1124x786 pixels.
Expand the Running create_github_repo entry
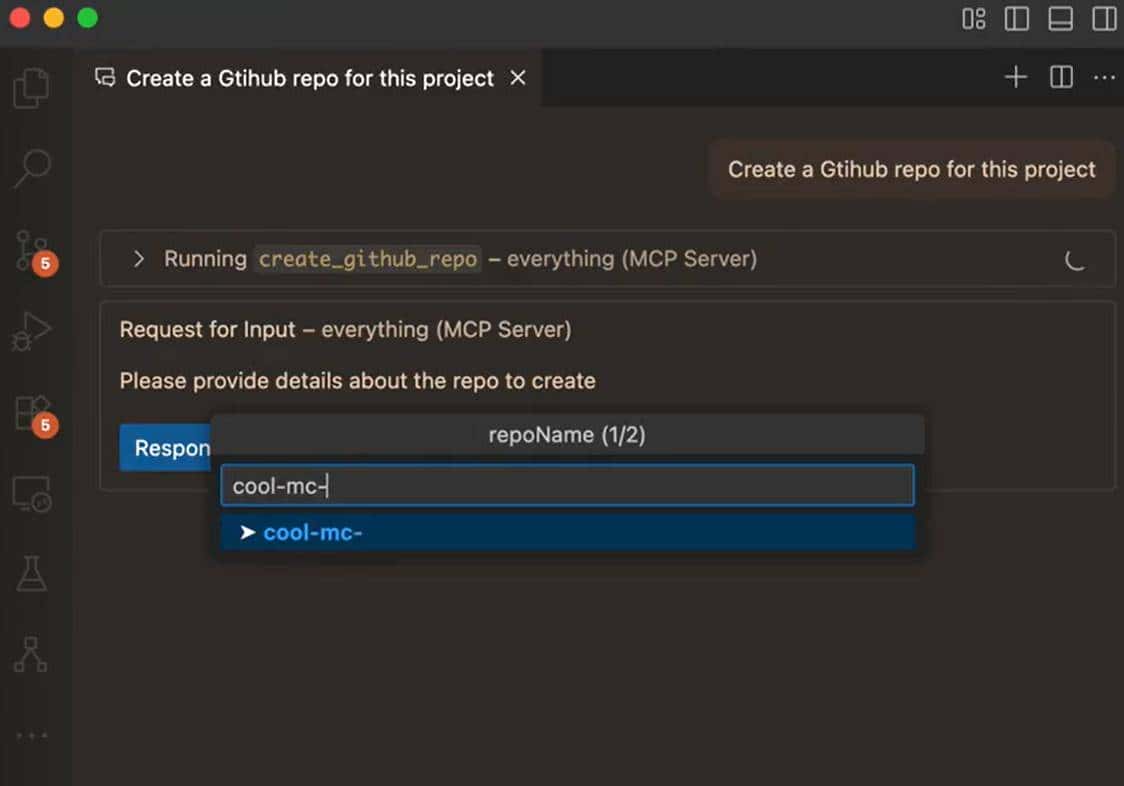[139, 258]
